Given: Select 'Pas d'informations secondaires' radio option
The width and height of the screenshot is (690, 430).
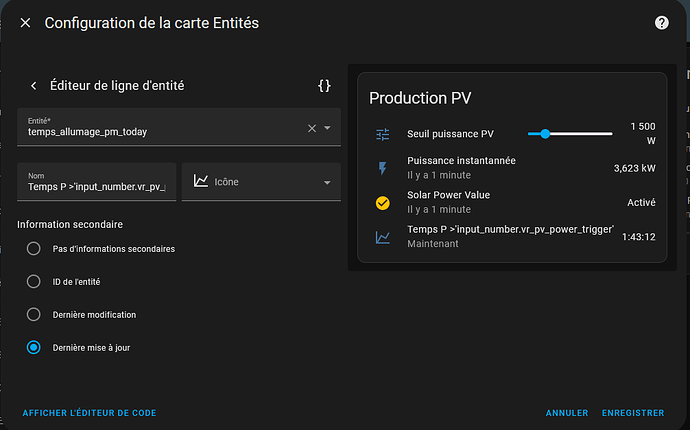Looking at the screenshot, I should click(34, 248).
